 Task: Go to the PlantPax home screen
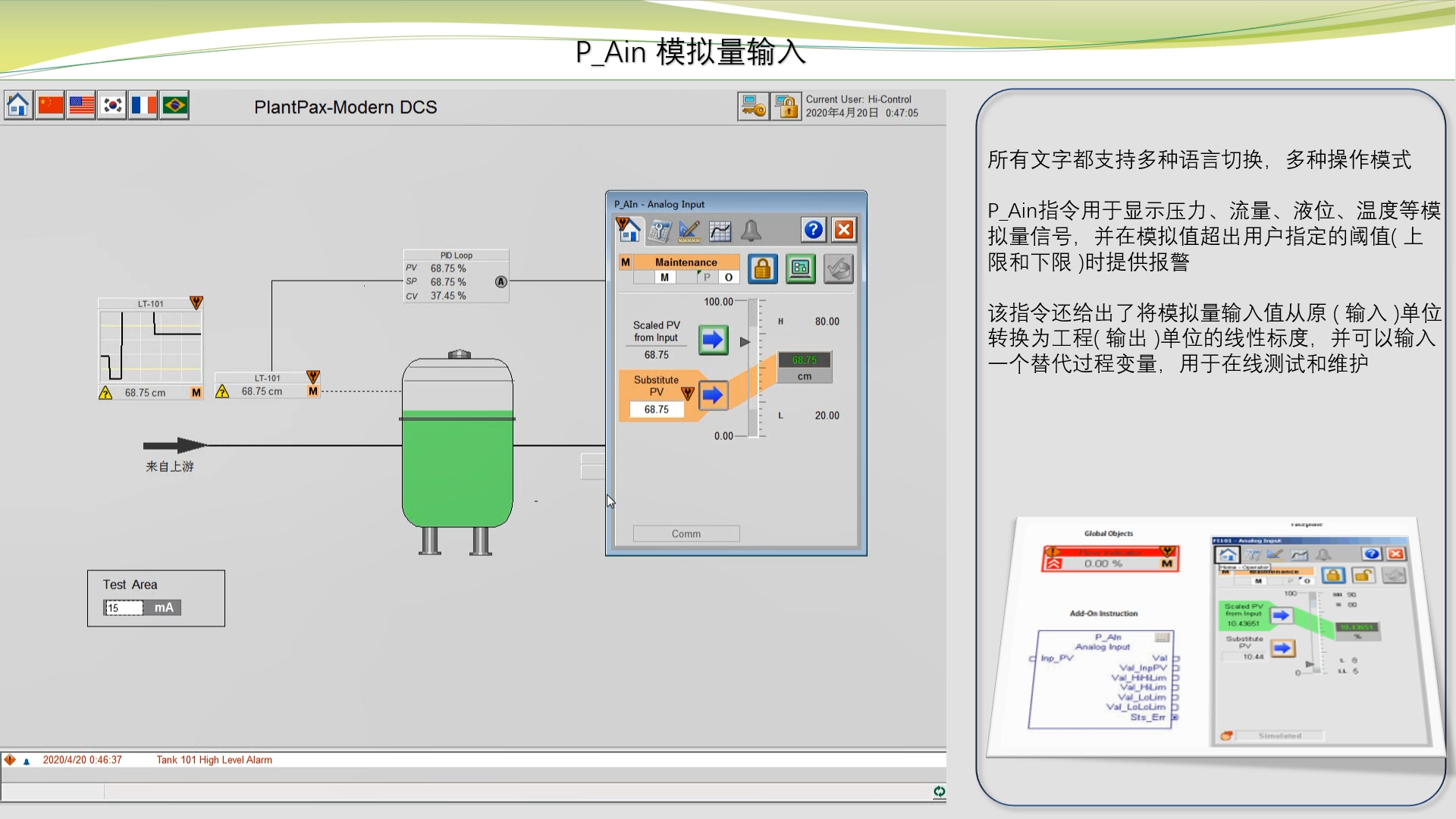(x=18, y=105)
